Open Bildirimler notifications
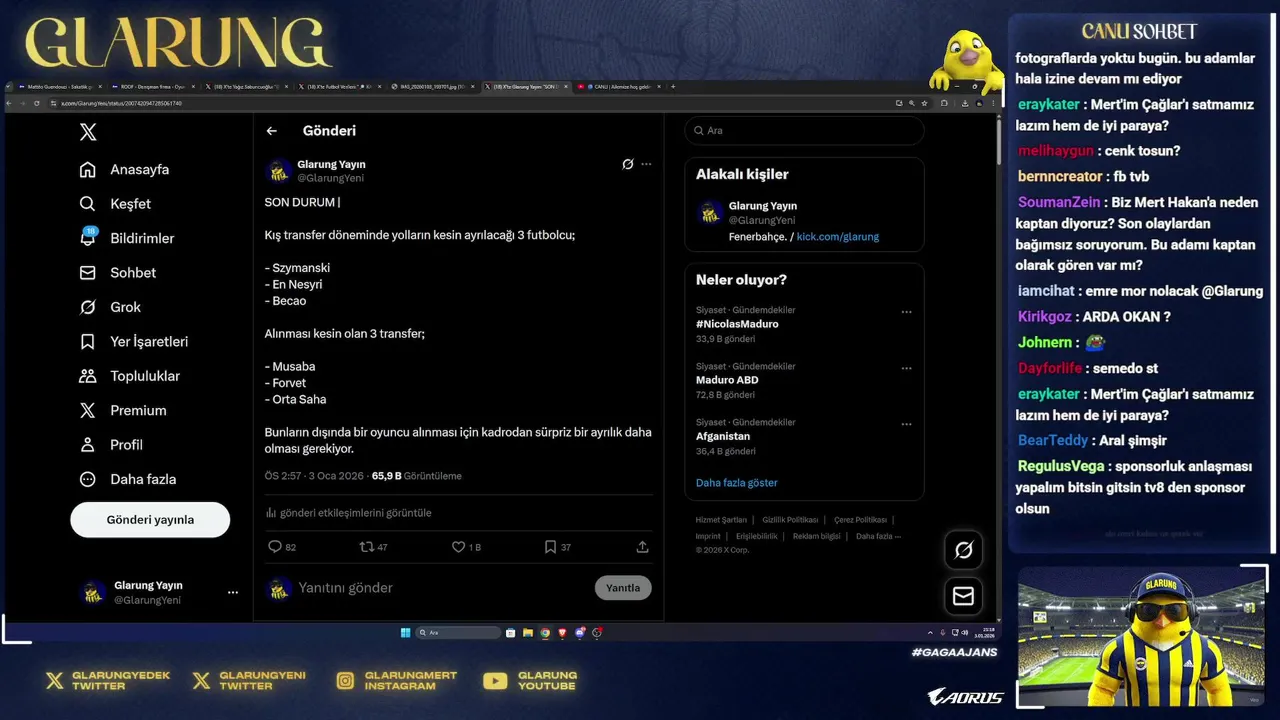The width and height of the screenshot is (1280, 720). pyautogui.click(x=127, y=238)
